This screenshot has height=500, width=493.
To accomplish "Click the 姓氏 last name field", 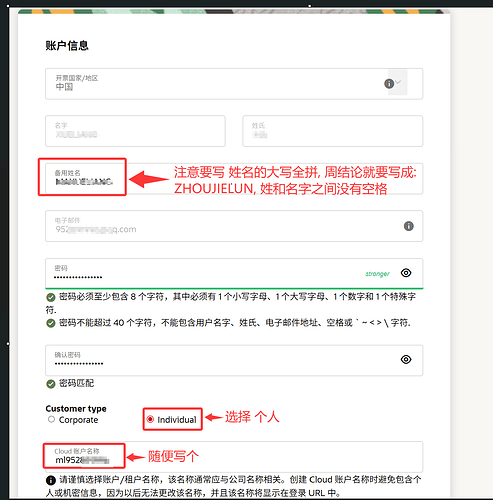I will click(x=333, y=131).
